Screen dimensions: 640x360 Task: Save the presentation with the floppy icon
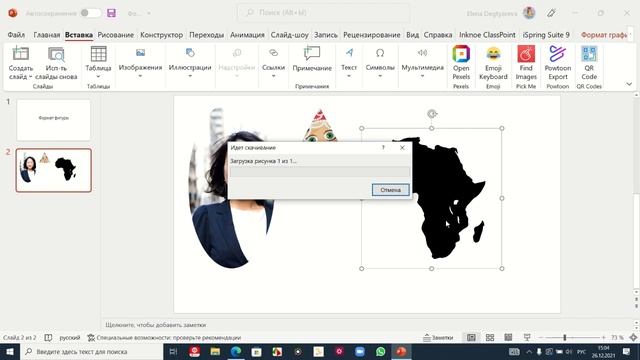[111, 13]
